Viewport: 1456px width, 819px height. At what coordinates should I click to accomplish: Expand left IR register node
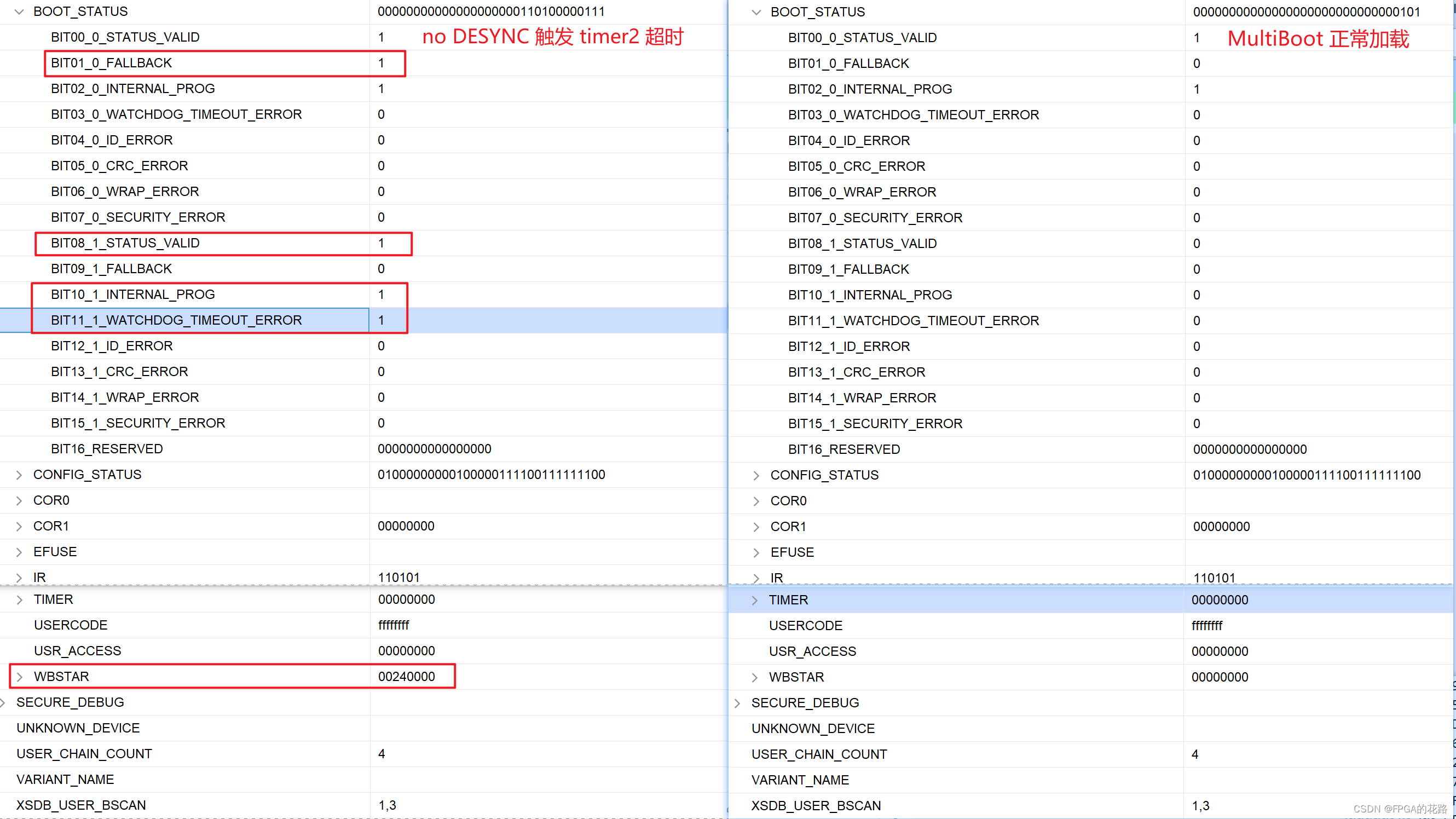click(x=19, y=578)
